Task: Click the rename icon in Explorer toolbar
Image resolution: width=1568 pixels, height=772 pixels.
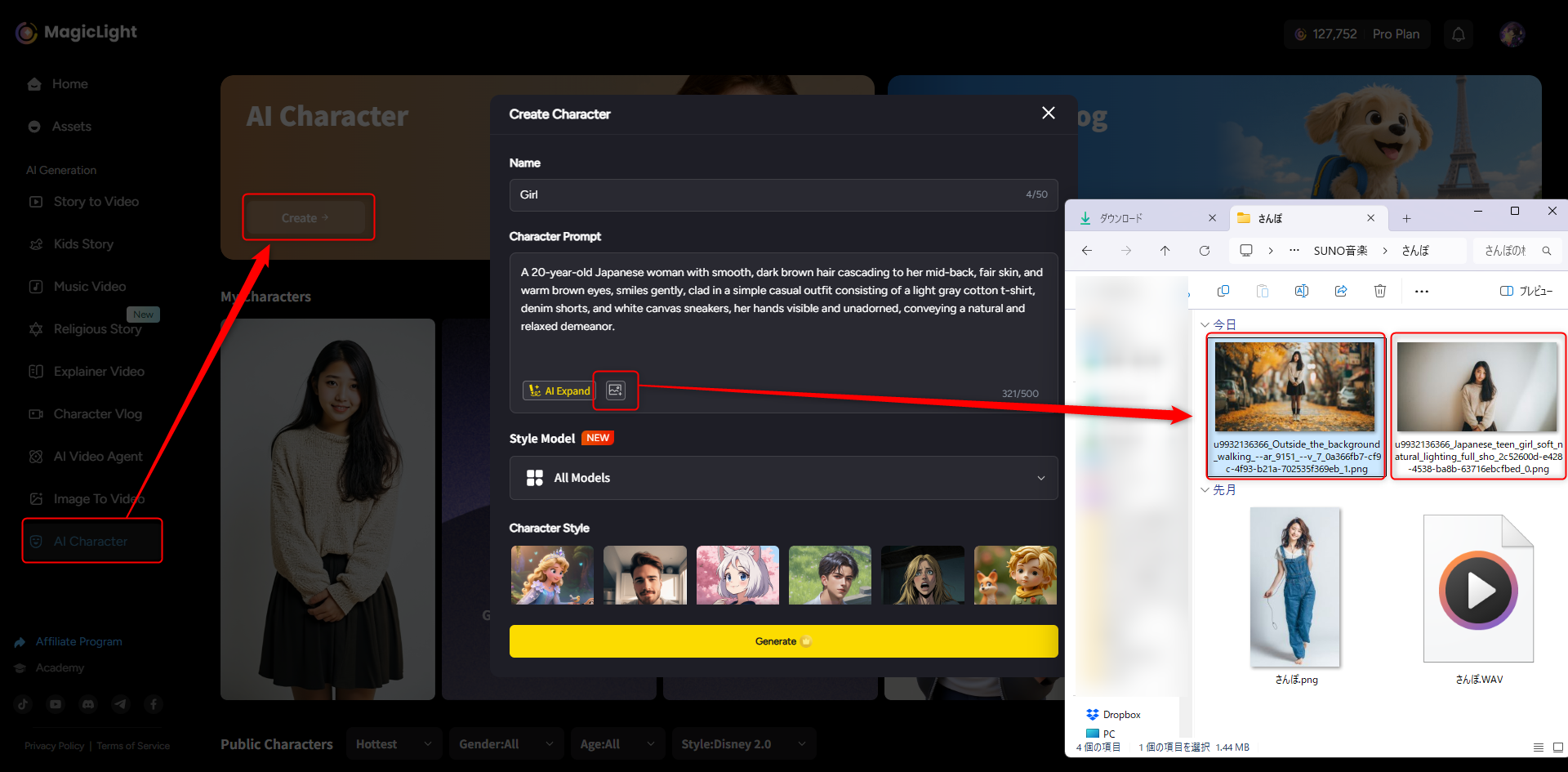Action: (1301, 292)
